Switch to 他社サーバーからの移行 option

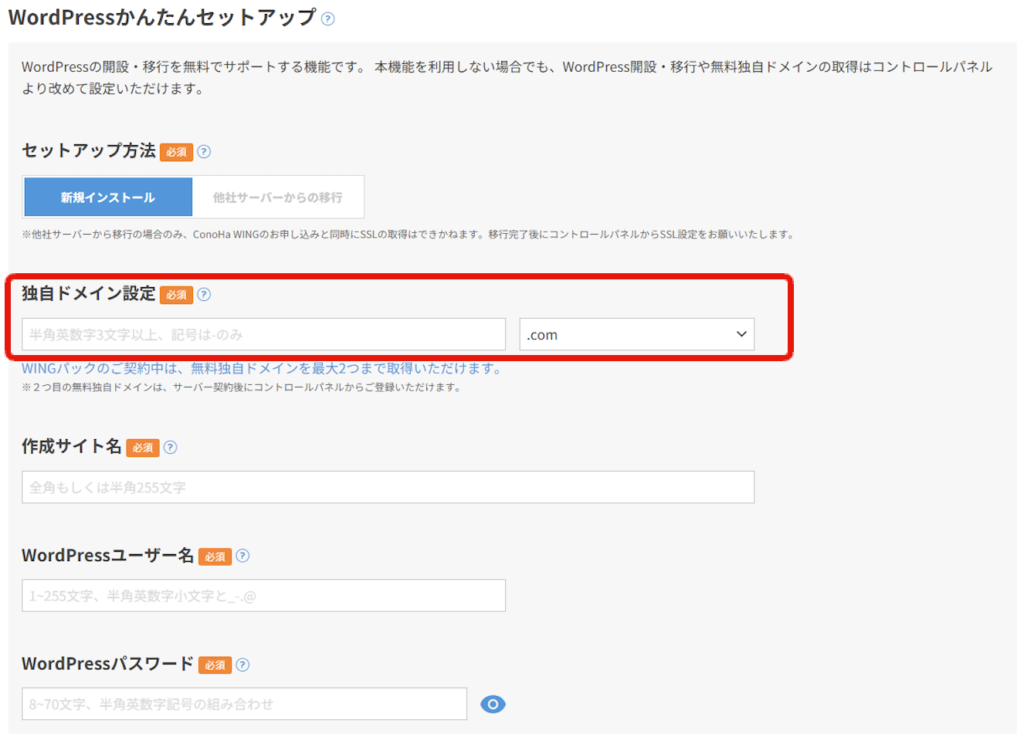point(278,197)
